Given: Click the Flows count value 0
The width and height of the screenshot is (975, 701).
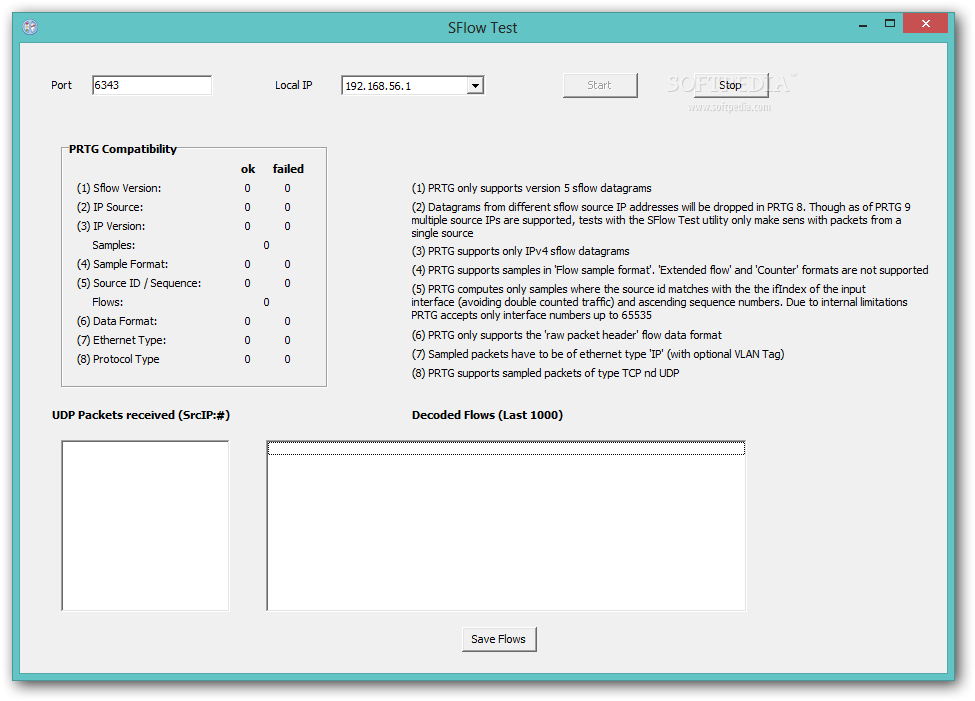Looking at the screenshot, I should tap(266, 302).
